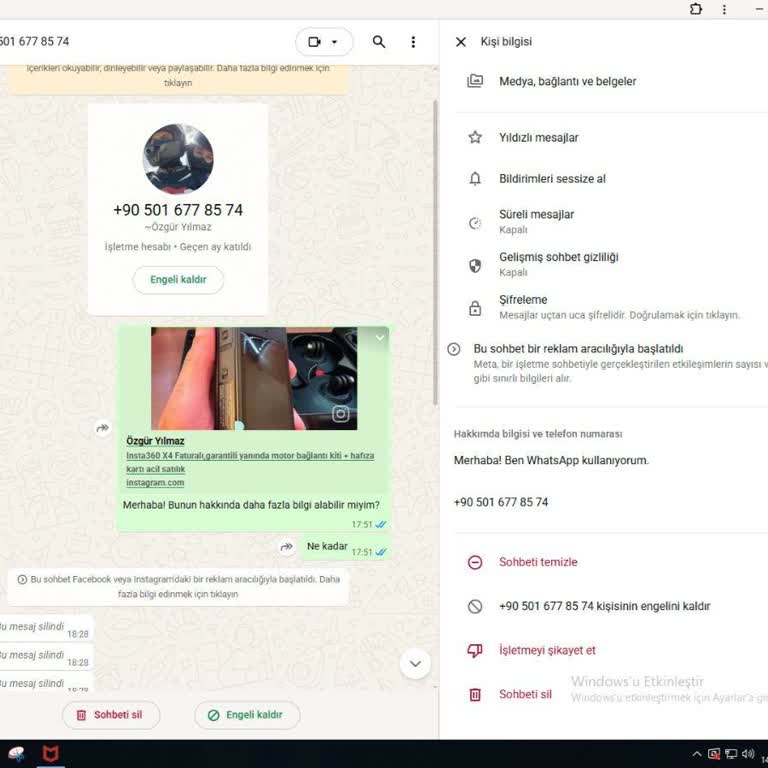This screenshot has height=768, width=768.
Task: Click the lock encryption icon
Action: tap(475, 309)
